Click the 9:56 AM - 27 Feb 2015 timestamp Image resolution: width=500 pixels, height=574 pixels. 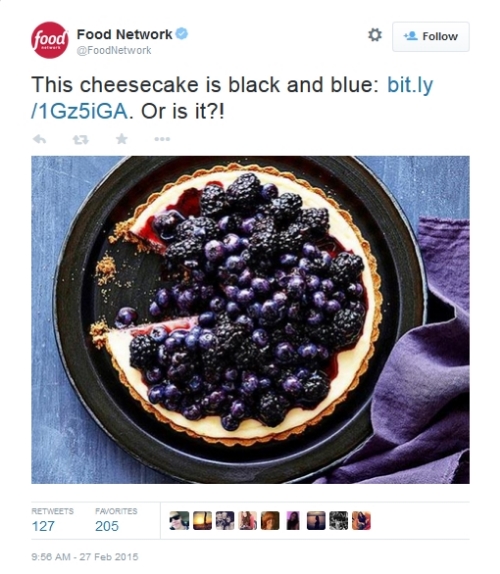pyautogui.click(x=85, y=557)
